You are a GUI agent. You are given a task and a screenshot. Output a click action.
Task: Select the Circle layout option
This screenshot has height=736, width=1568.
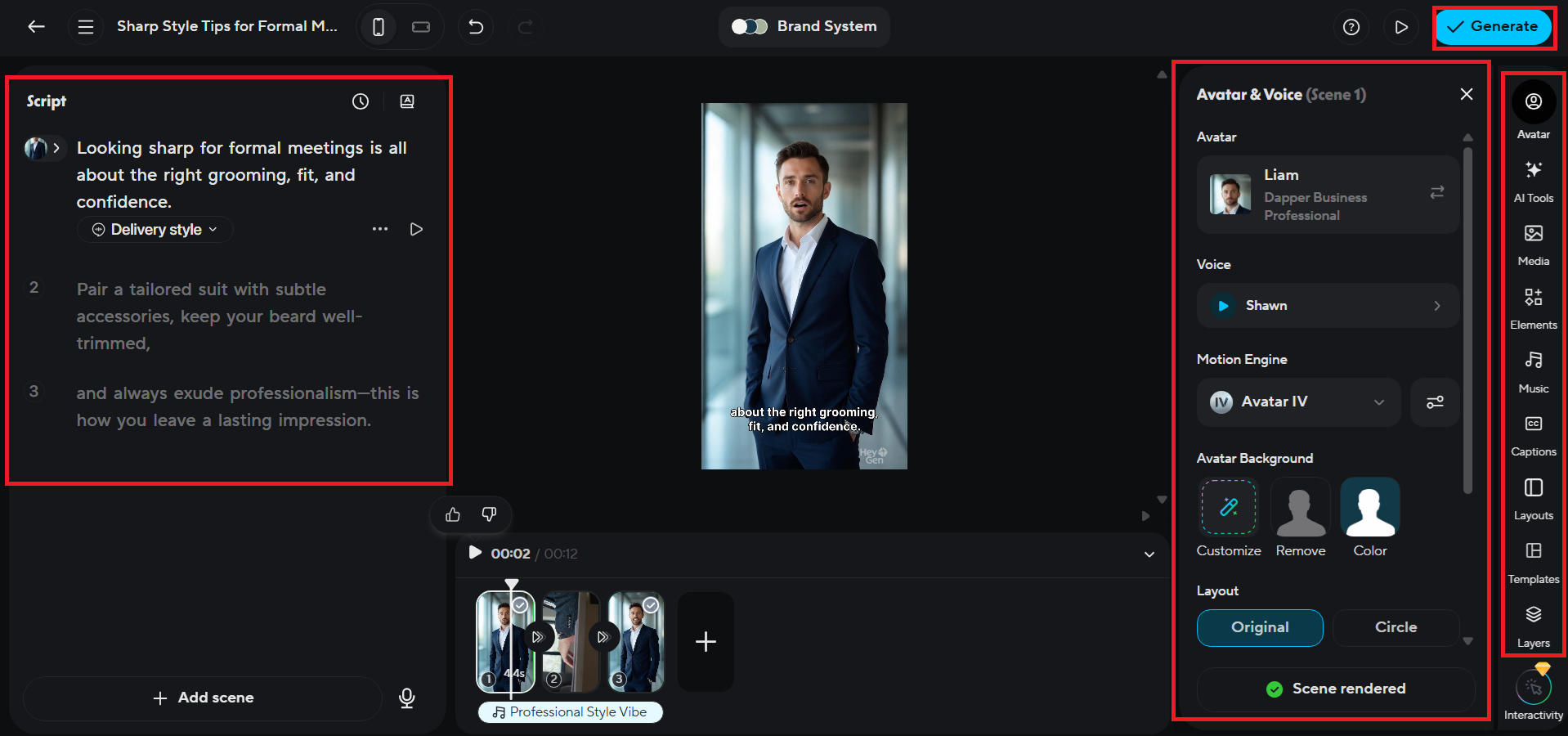(x=1396, y=628)
